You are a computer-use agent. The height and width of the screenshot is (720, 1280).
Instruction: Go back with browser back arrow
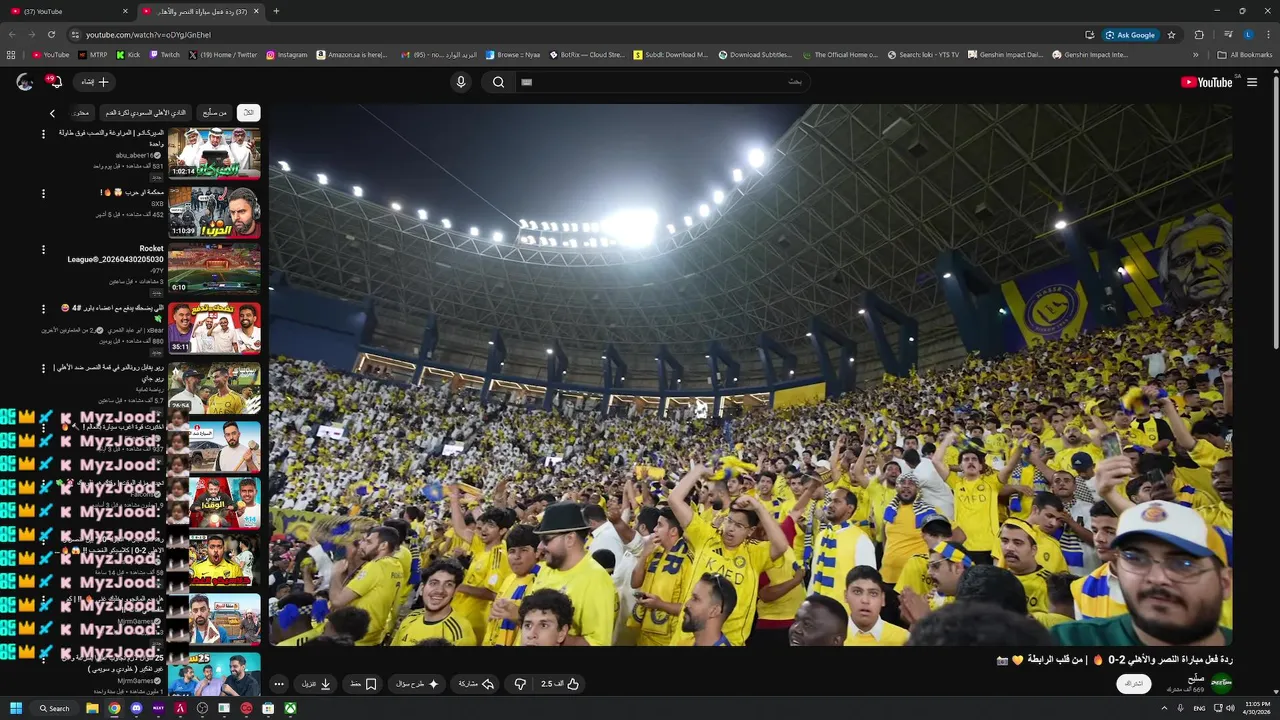click(12, 34)
